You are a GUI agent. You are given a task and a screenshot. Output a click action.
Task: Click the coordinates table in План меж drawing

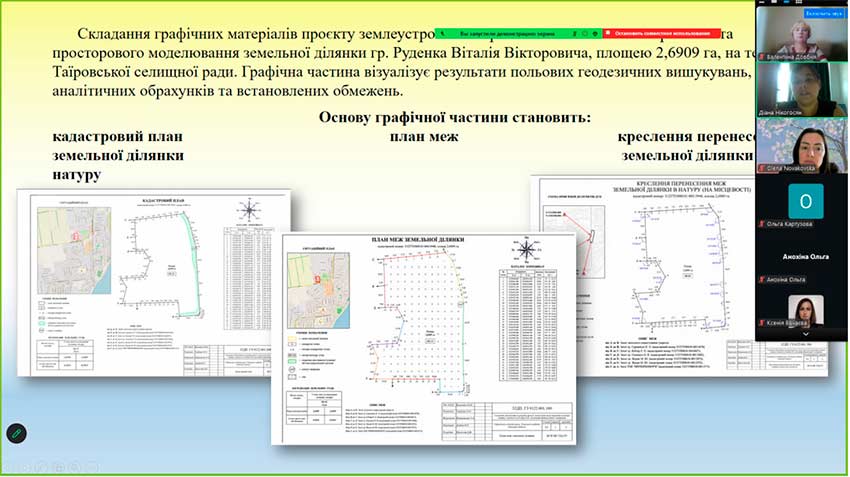[x=527, y=324]
